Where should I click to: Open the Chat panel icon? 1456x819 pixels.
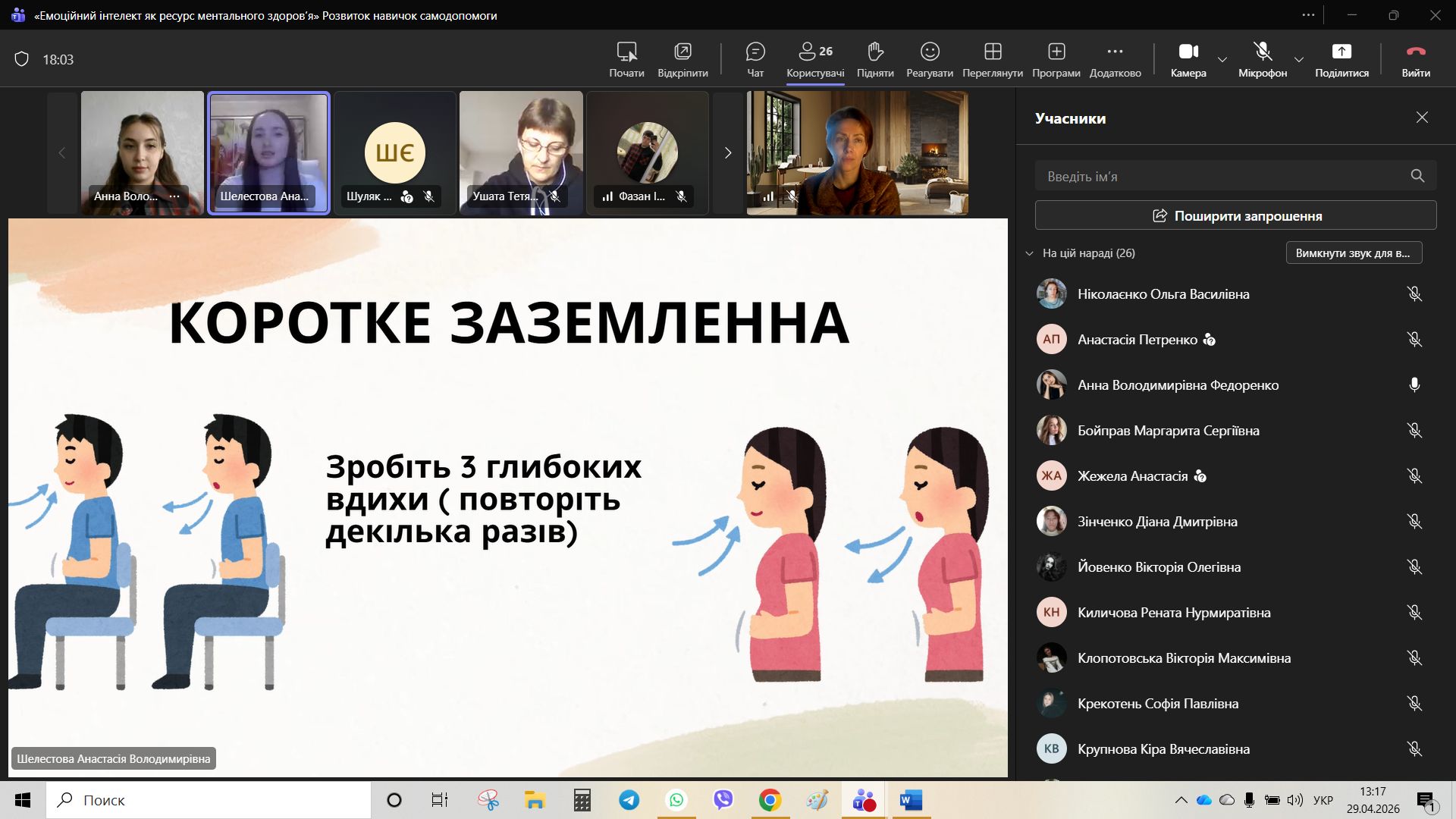(x=755, y=52)
